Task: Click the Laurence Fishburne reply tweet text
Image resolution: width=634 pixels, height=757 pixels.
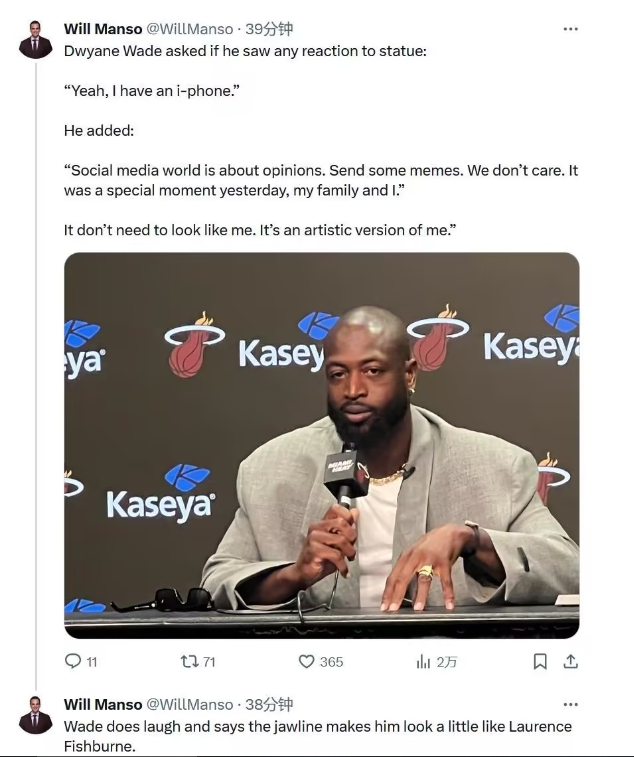Action: pos(317,735)
